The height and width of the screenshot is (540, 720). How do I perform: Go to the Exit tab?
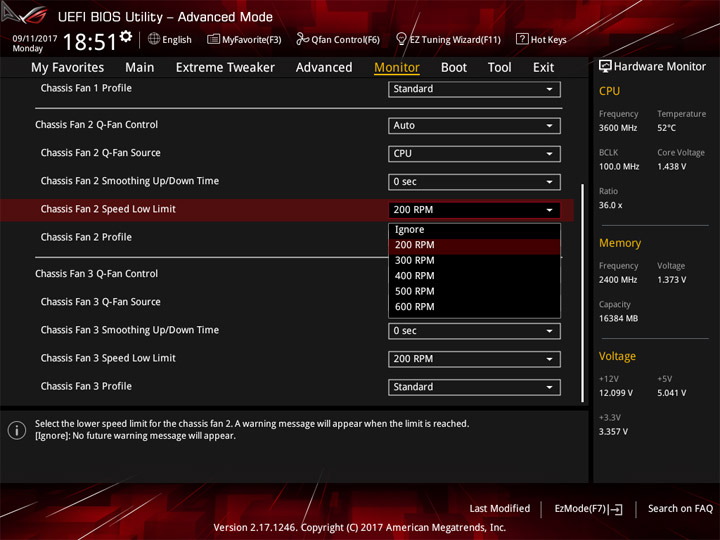pyautogui.click(x=543, y=68)
